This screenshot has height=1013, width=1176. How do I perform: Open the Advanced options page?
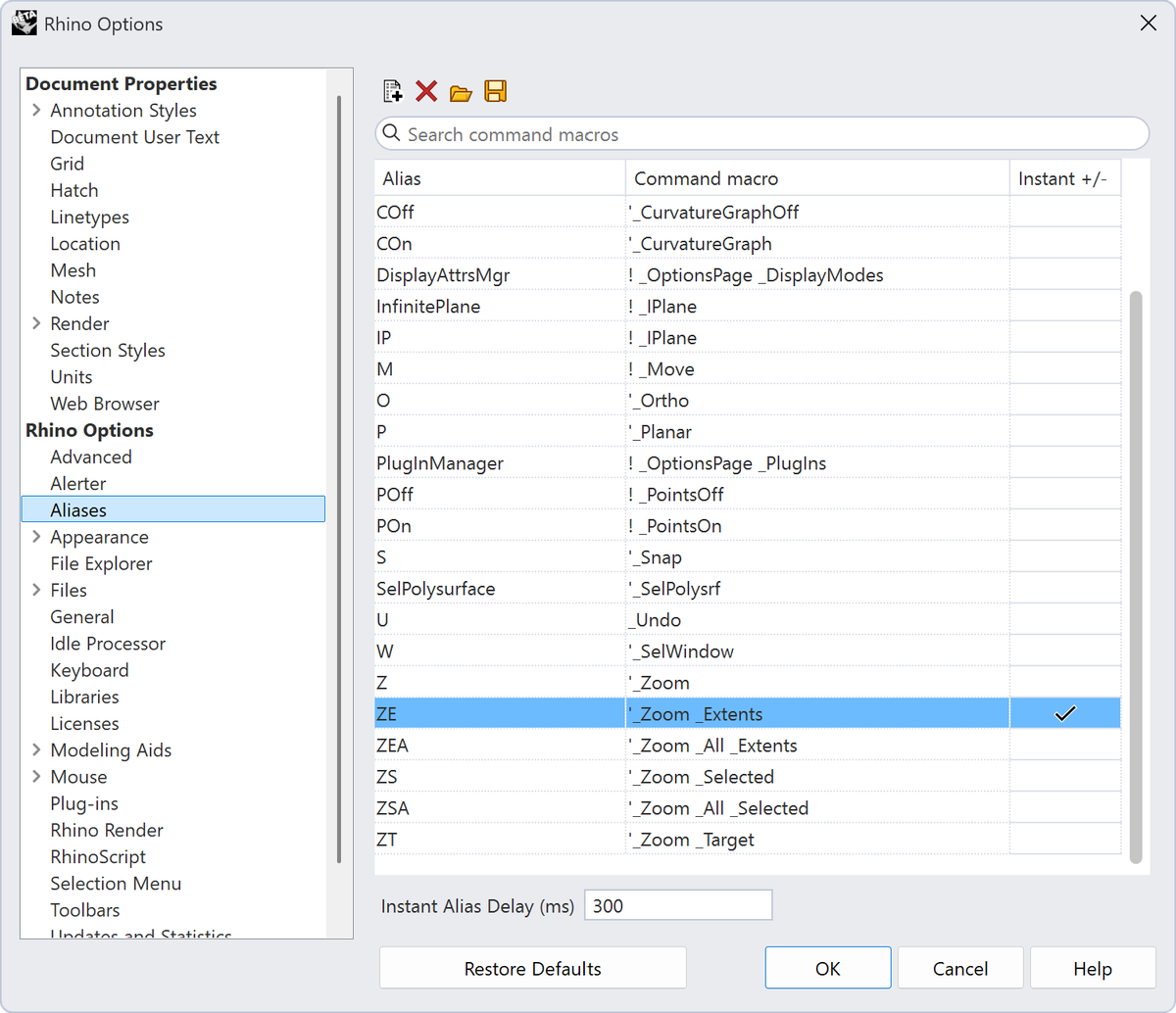coord(90,457)
